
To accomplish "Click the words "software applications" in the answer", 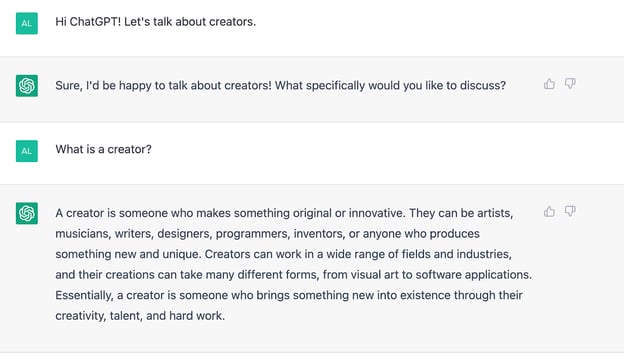I will pyautogui.click(x=473, y=275).
